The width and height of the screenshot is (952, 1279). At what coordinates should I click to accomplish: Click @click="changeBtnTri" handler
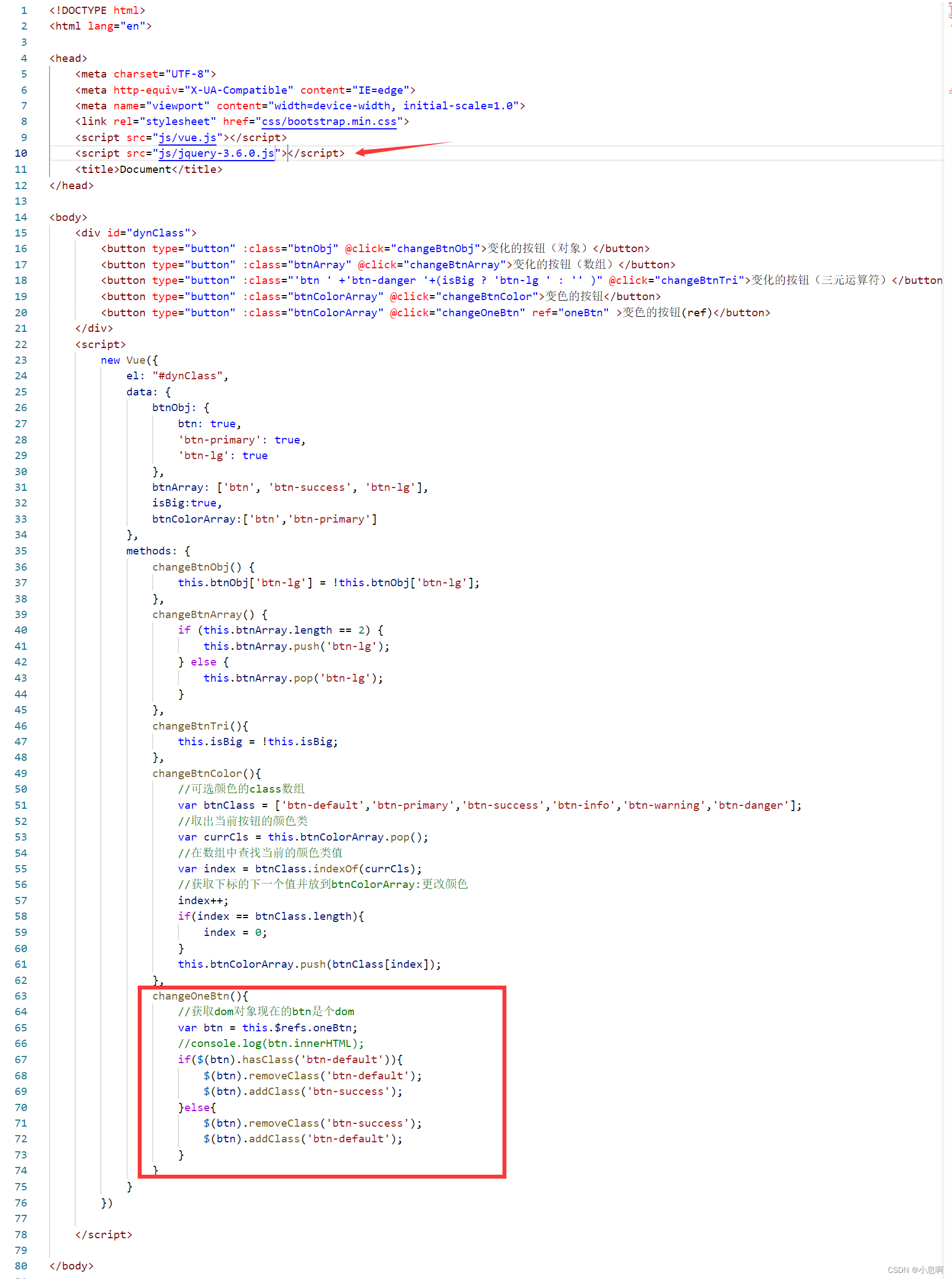click(676, 280)
